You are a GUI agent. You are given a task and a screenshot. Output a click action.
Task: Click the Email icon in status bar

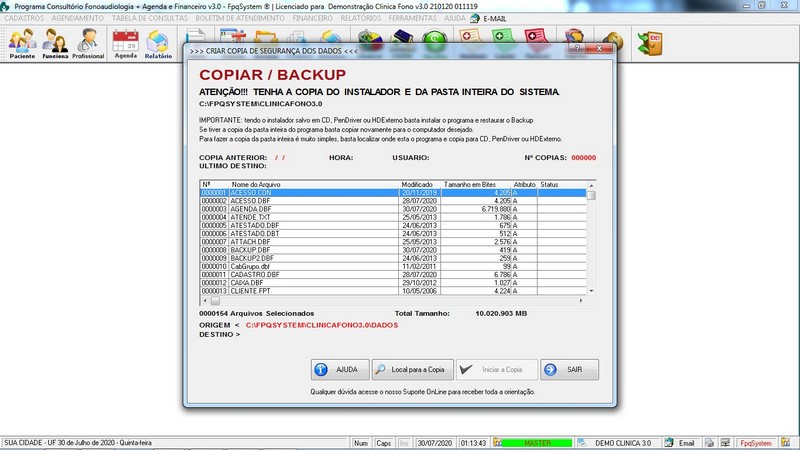[x=669, y=443]
